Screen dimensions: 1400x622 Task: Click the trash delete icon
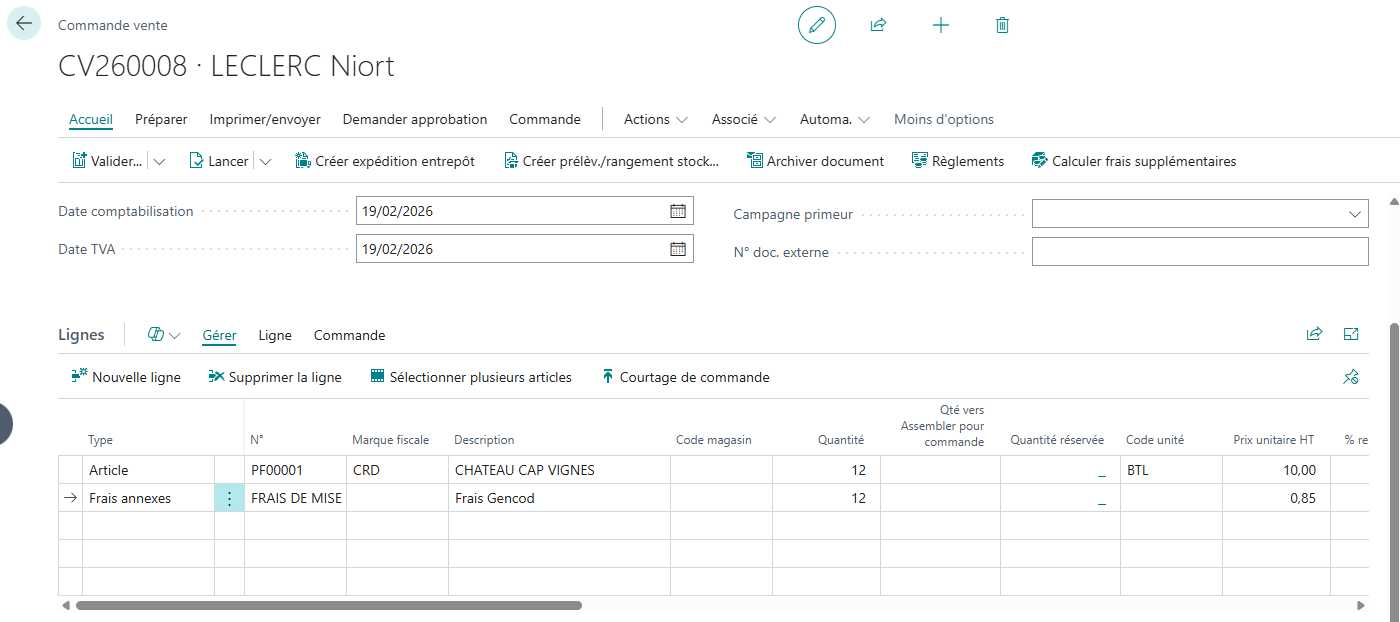click(1003, 25)
